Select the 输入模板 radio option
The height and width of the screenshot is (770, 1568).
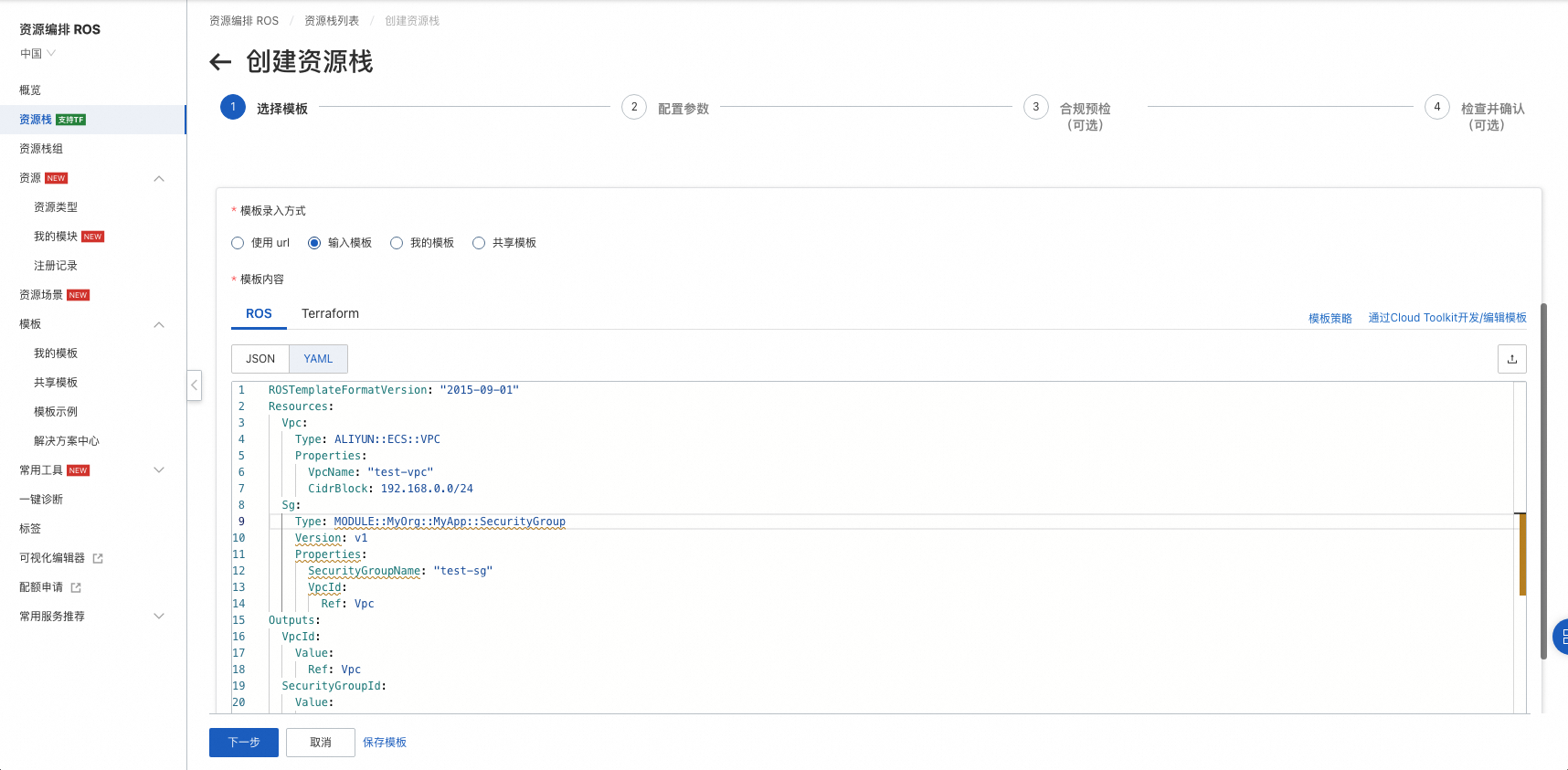(314, 243)
